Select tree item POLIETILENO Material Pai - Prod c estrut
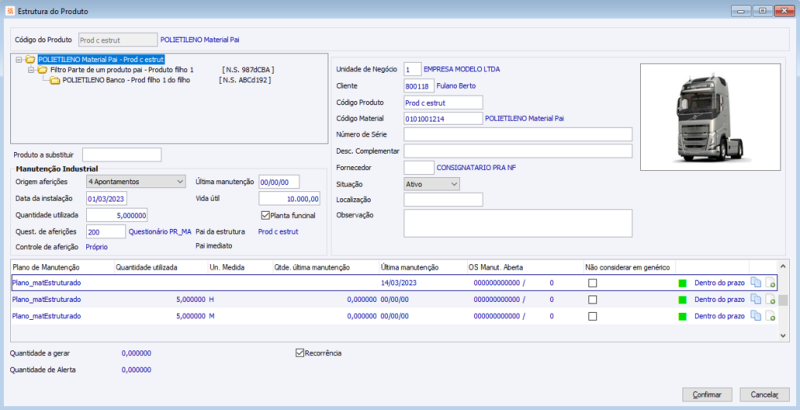 101,60
